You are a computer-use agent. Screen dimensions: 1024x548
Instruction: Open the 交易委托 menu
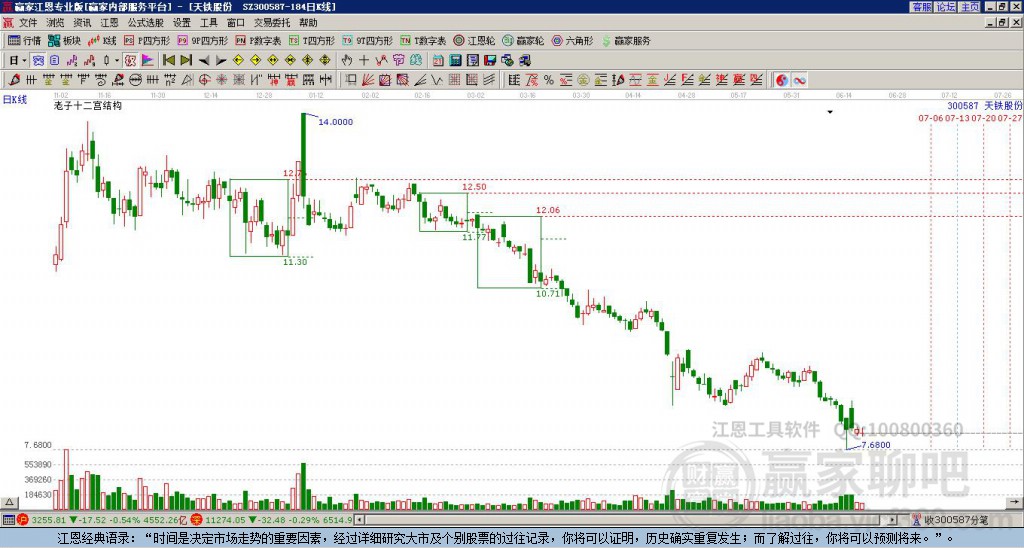(272, 23)
